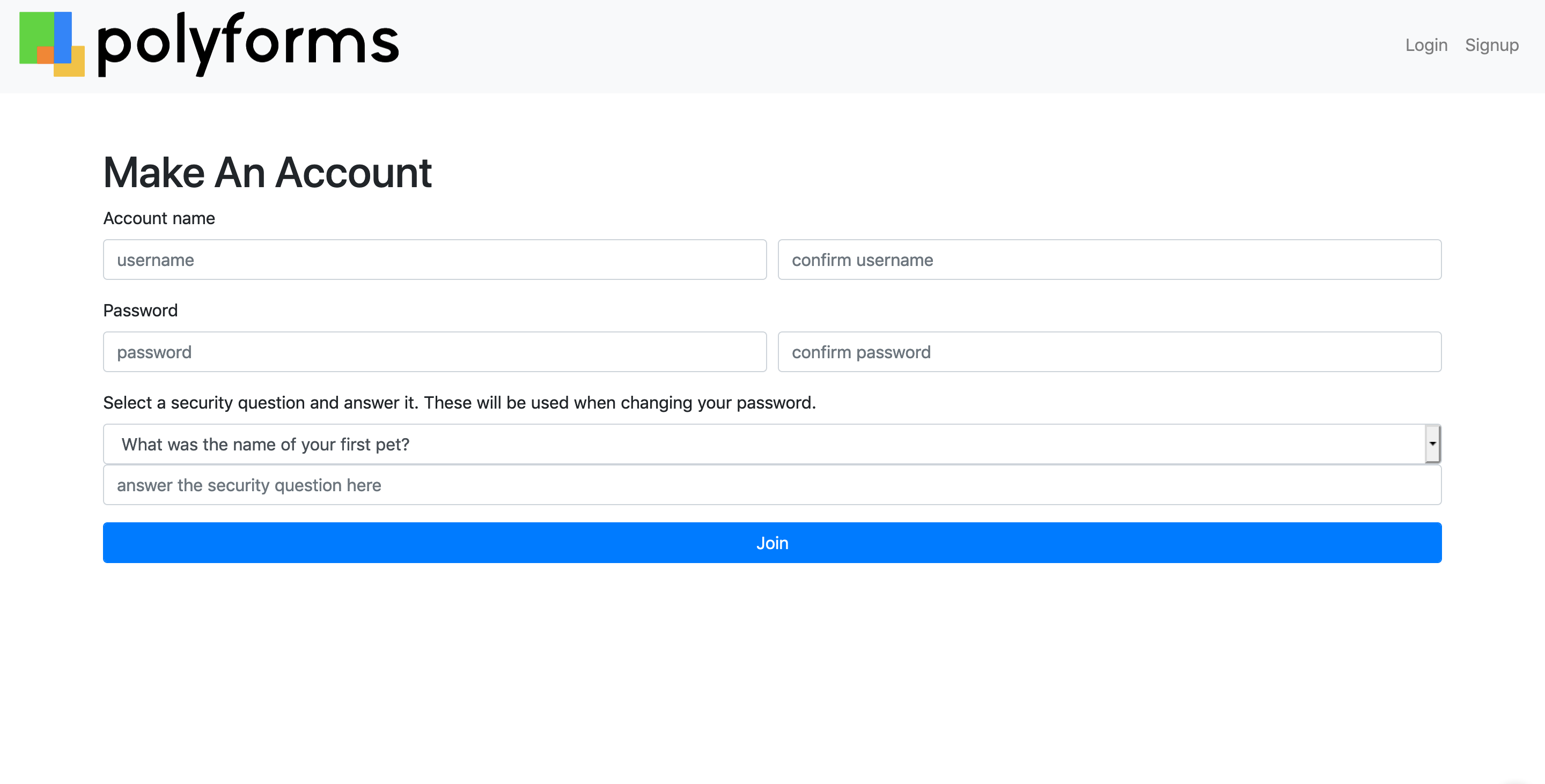
Task: Click the Password label
Action: pyautogui.click(x=141, y=310)
